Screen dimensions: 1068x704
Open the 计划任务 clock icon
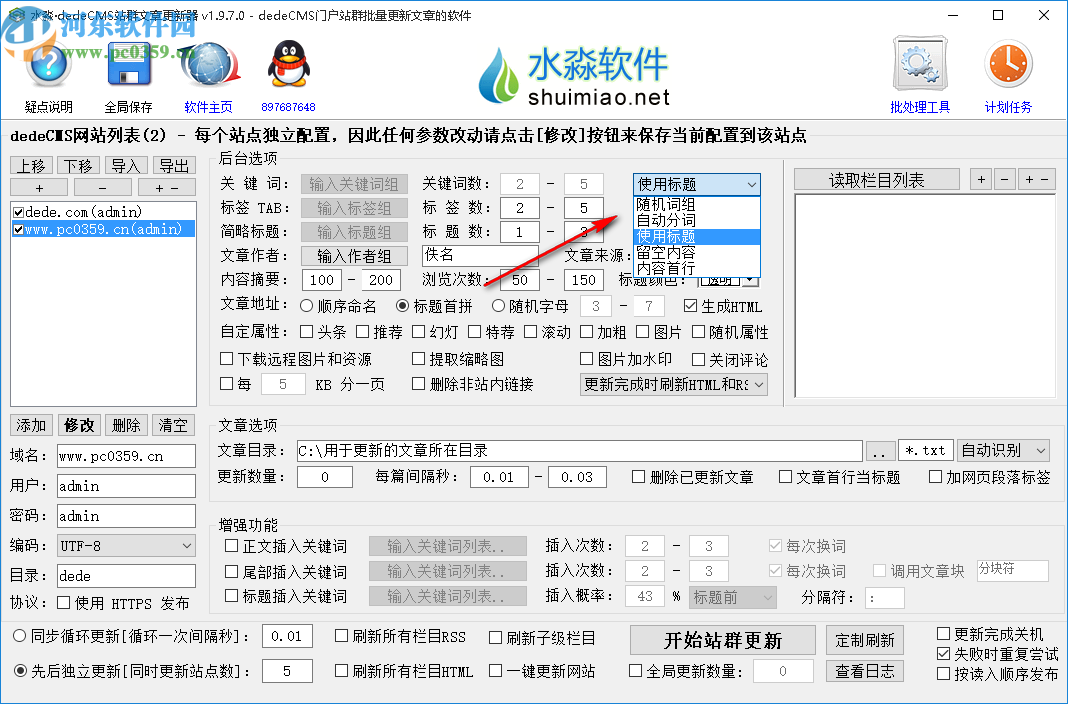1007,62
